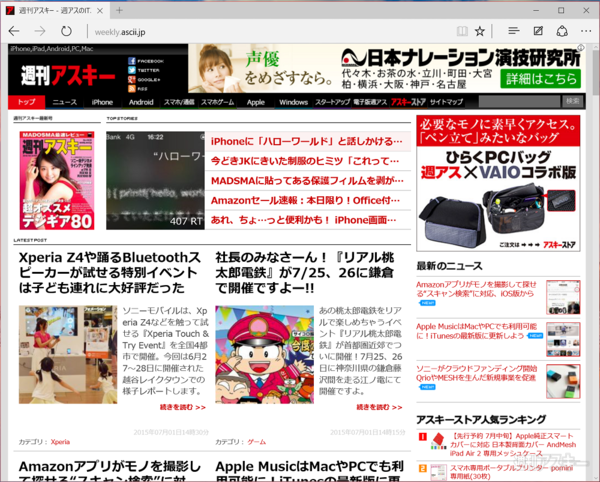600x482 pixels.
Task: Open the Android navigation item
Action: coord(141,102)
